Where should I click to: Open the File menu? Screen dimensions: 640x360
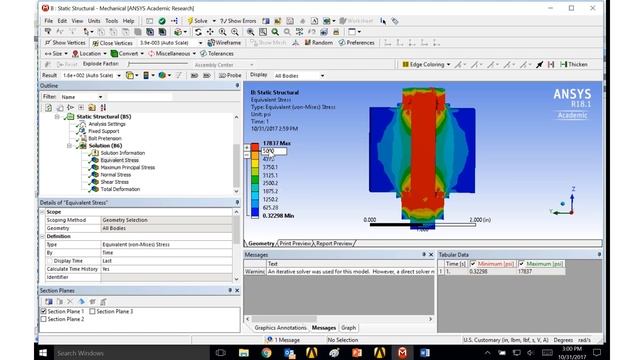click(49, 21)
